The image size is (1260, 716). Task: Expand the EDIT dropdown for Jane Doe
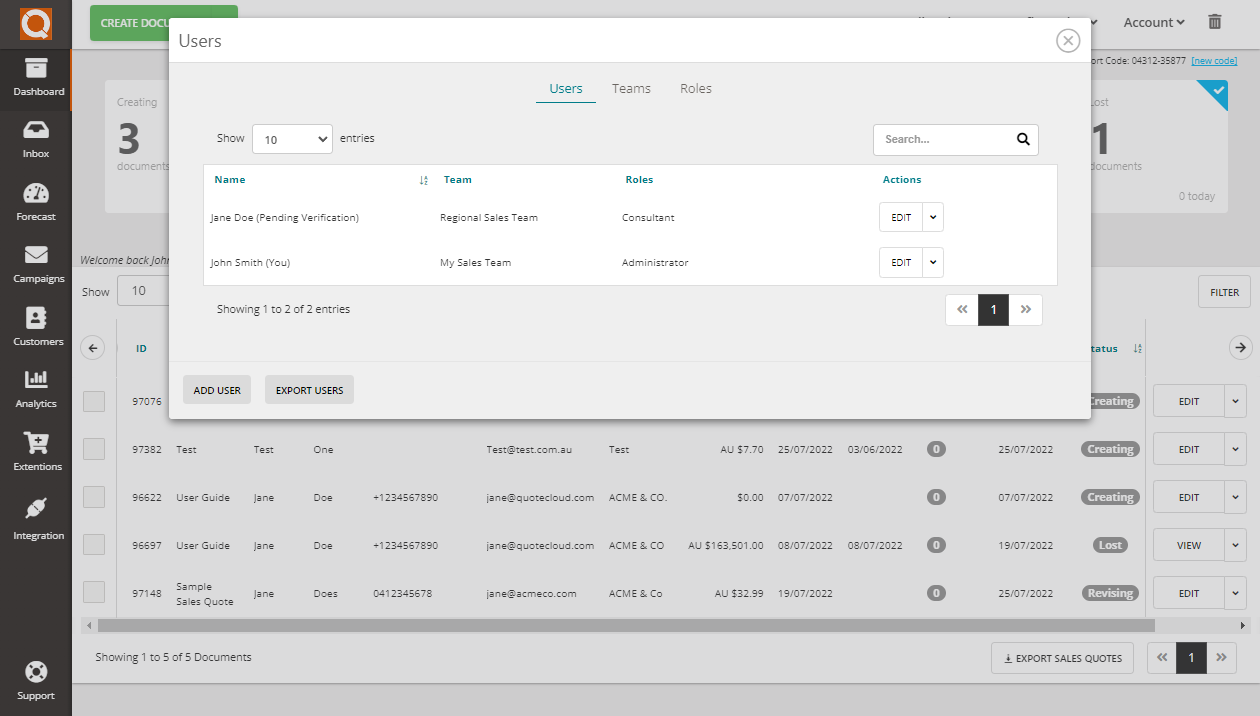931,217
